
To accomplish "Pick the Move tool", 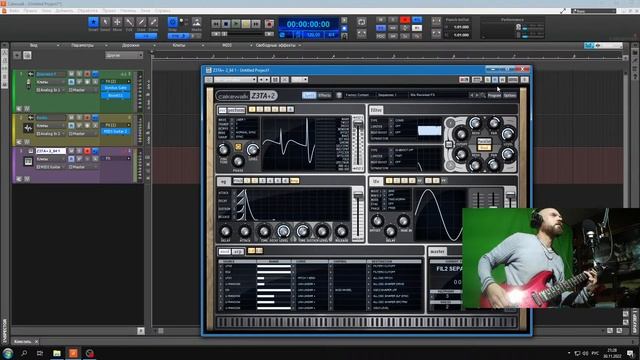I will (x=117, y=22).
